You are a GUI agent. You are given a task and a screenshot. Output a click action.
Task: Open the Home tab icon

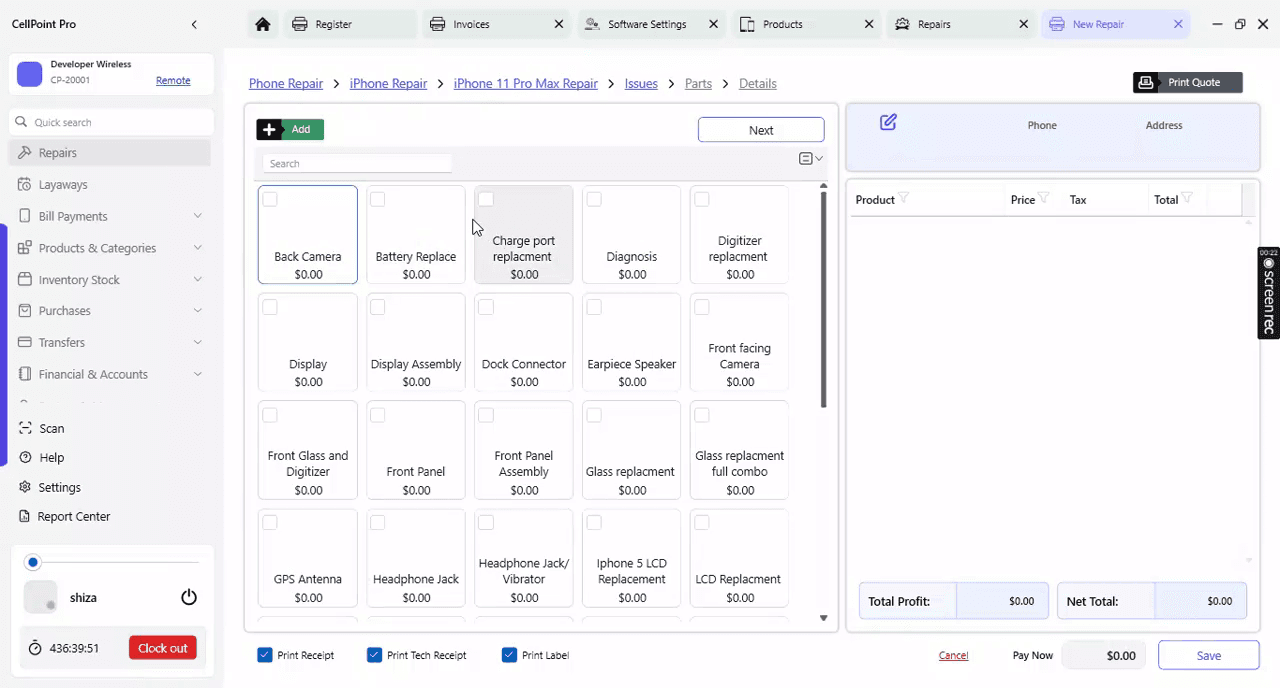tap(263, 24)
